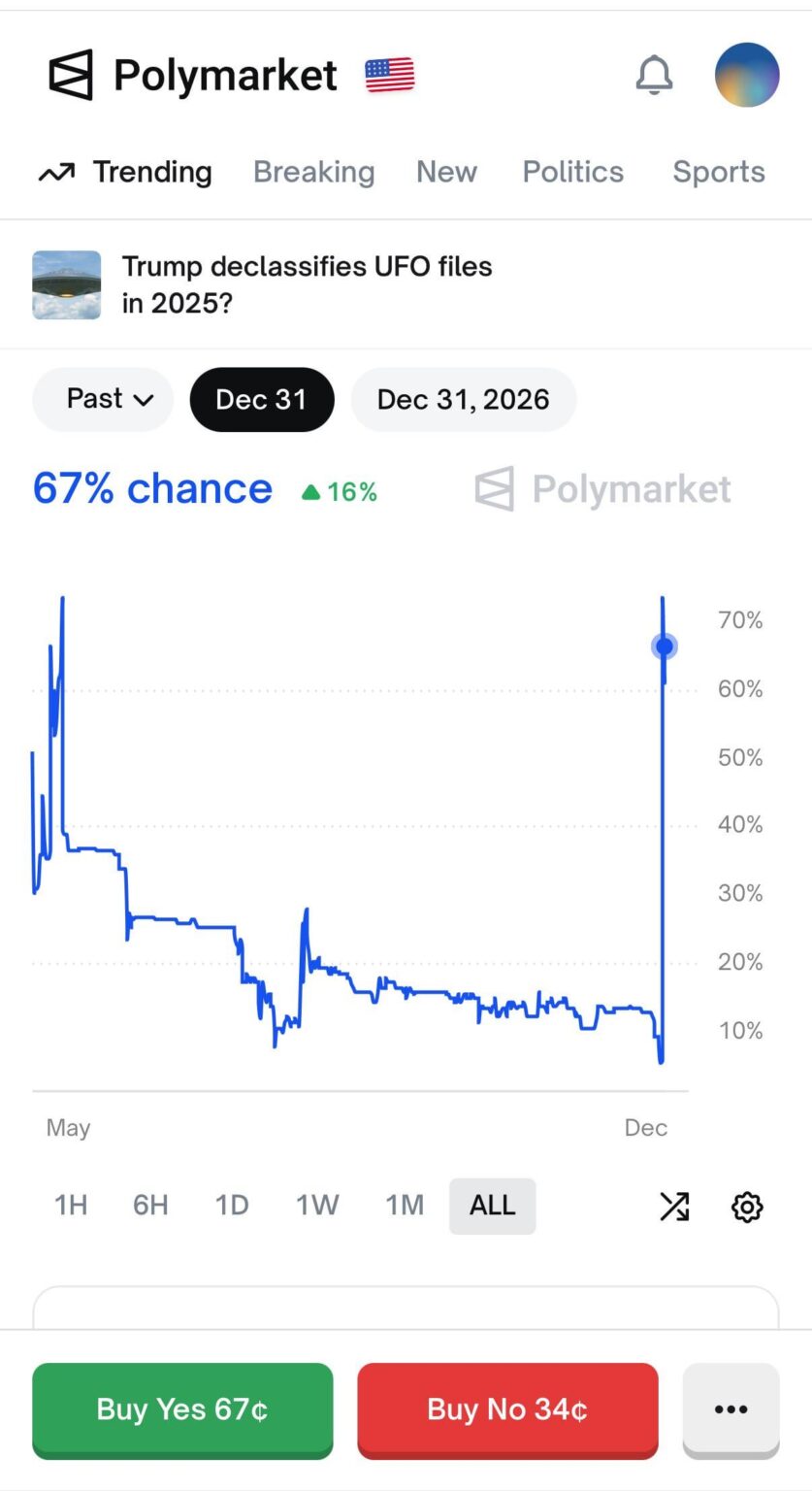Go to the Politics tab
812x1491 pixels.
click(572, 172)
